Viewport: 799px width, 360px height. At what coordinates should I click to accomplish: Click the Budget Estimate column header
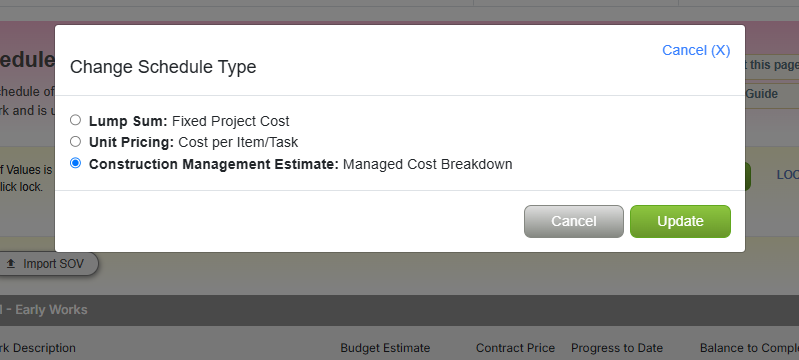pos(385,348)
